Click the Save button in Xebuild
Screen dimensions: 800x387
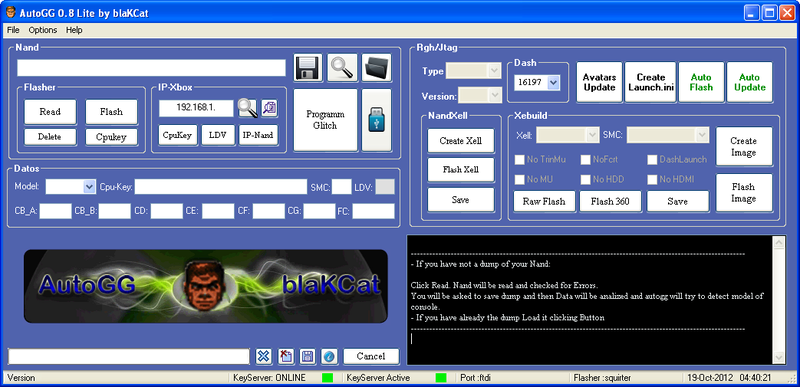click(x=678, y=201)
